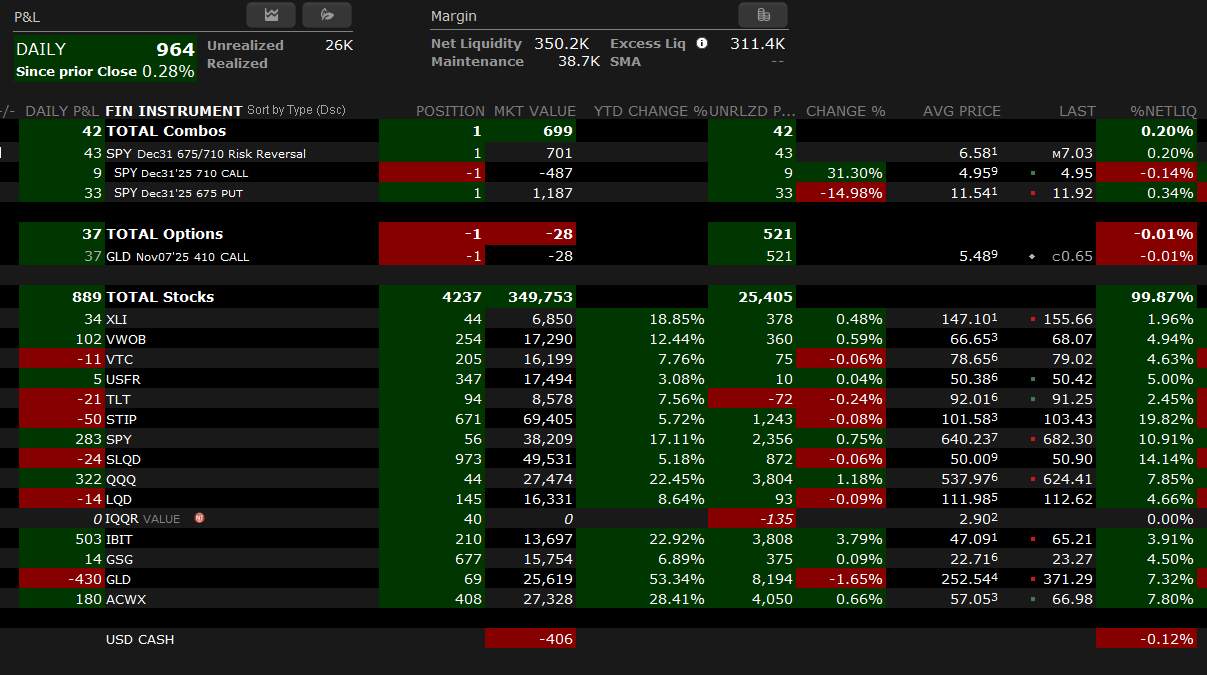Sort by the FIN INSTRUMENT column header
The height and width of the screenshot is (675, 1207).
[173, 111]
